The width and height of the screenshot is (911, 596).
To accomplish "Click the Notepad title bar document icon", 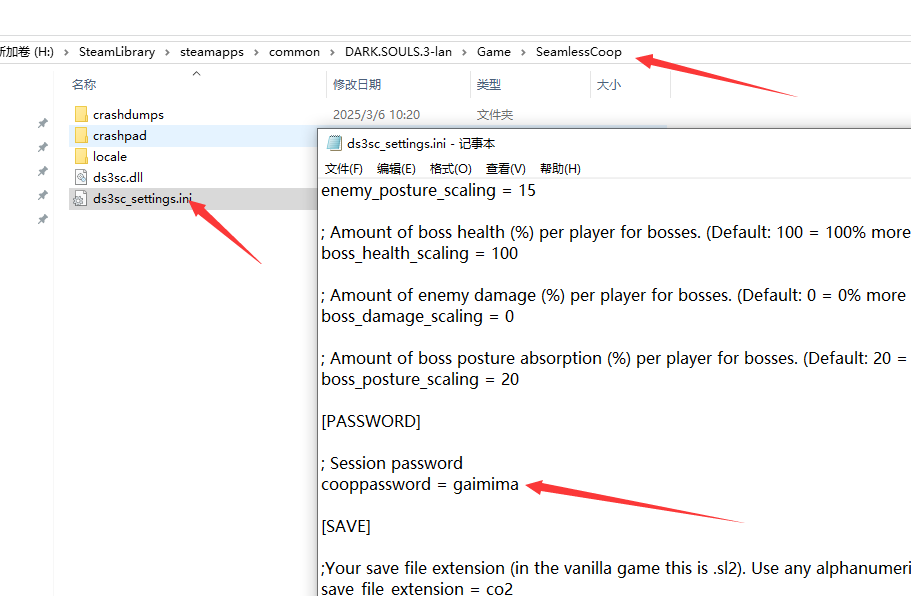I will pyautogui.click(x=333, y=144).
